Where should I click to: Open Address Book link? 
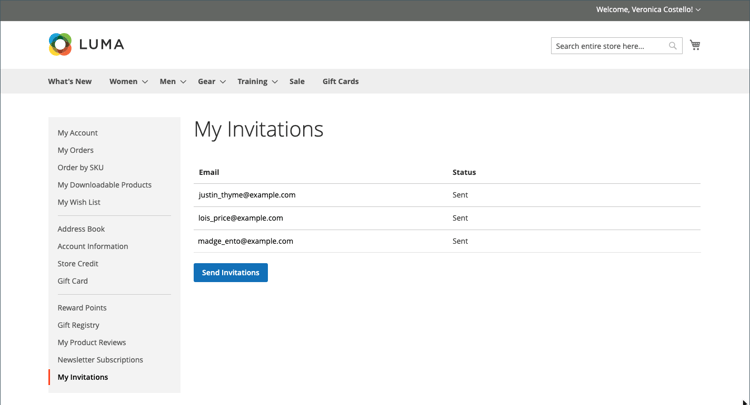(x=81, y=229)
